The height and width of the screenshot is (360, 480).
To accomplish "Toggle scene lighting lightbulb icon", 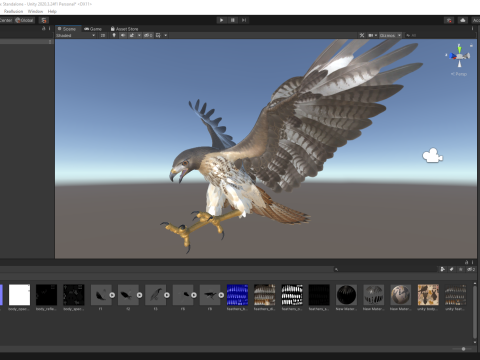I will pos(114,35).
